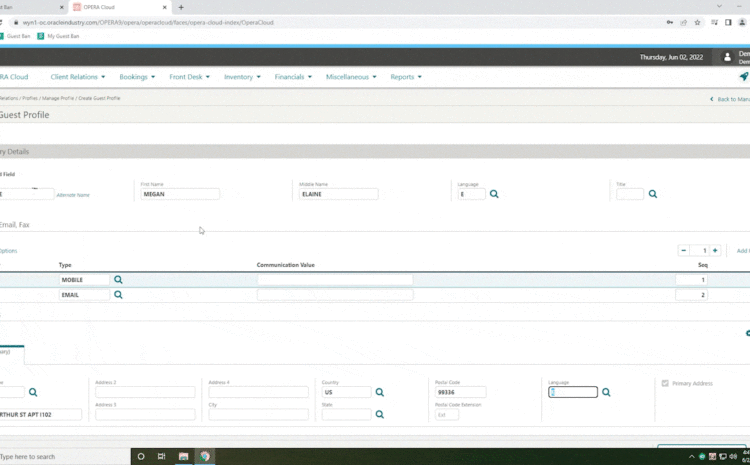Click the volume speaker tray icon
Screen dimensions: 750x465
[733, 456]
